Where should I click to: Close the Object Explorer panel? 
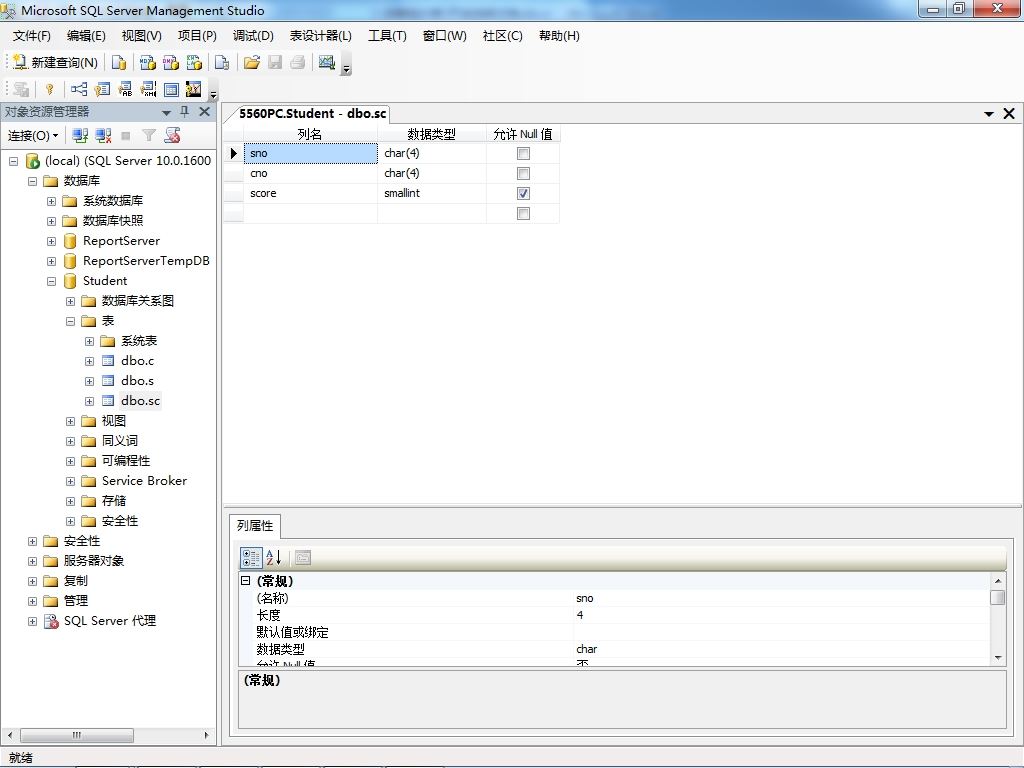point(204,112)
